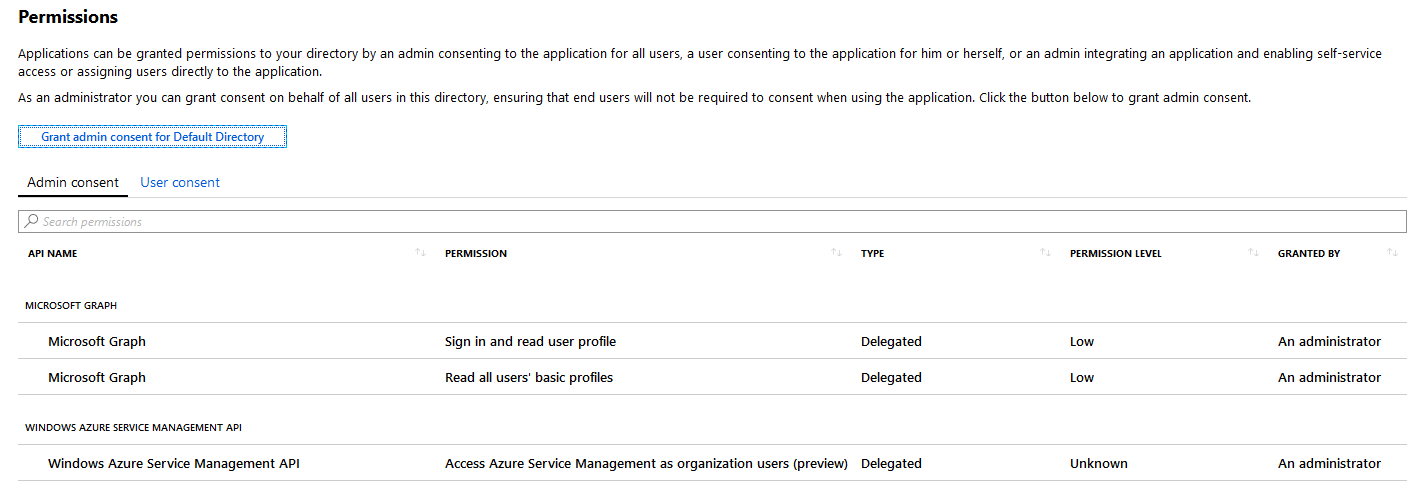
Task: Switch to the User consent tab
Action: (180, 182)
